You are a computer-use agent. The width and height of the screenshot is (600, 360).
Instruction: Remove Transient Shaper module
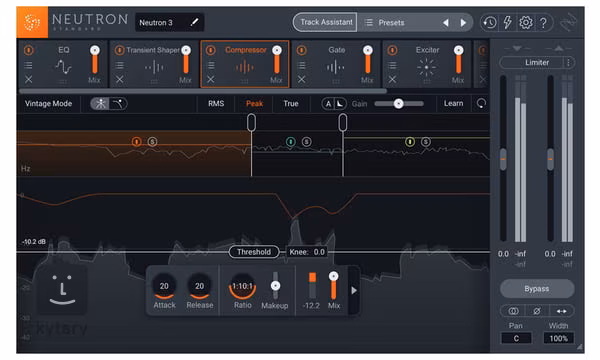pos(120,80)
